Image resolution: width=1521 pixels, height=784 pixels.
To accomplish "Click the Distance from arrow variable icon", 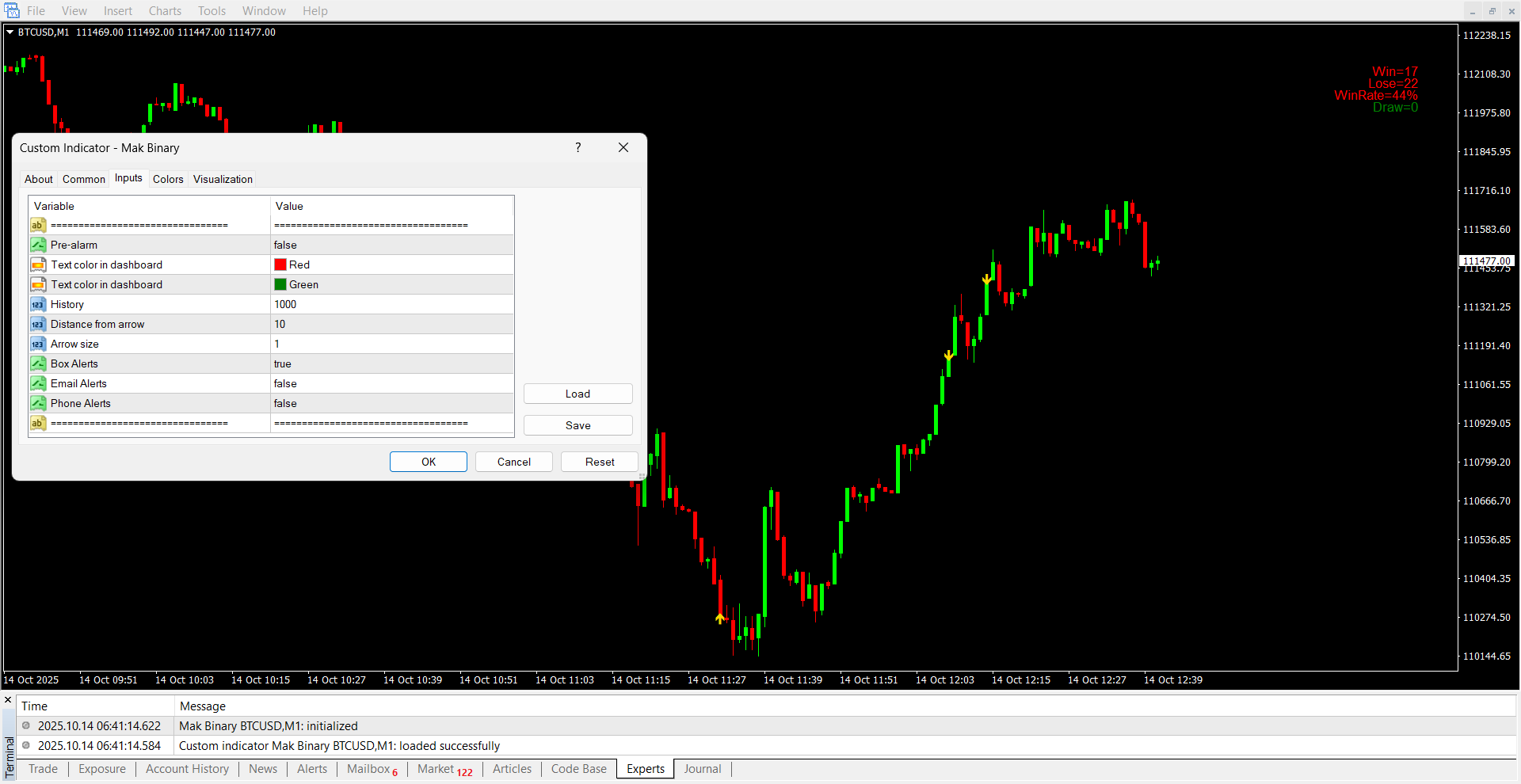I will (38, 324).
